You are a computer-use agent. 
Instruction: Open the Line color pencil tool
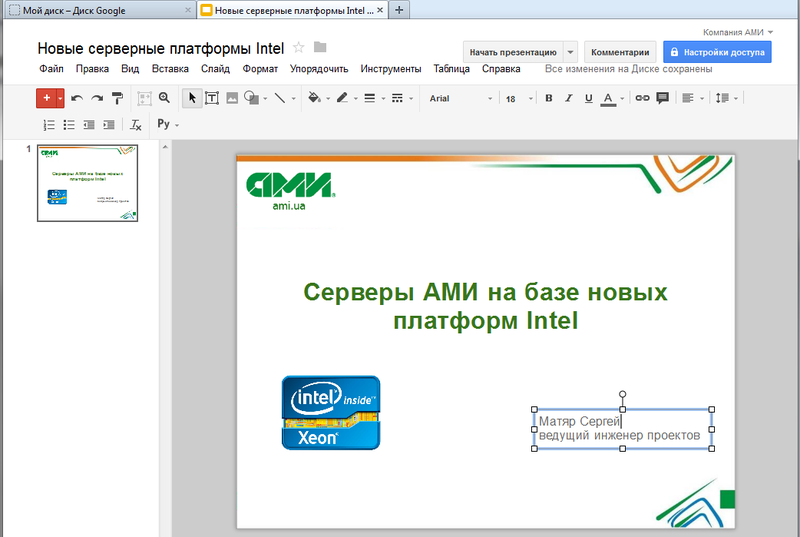pos(342,98)
